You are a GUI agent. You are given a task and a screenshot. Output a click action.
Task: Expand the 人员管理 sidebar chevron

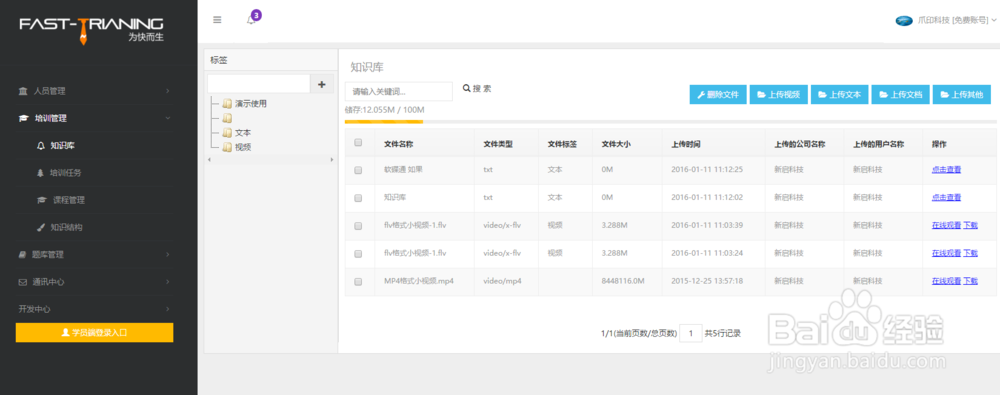point(168,91)
